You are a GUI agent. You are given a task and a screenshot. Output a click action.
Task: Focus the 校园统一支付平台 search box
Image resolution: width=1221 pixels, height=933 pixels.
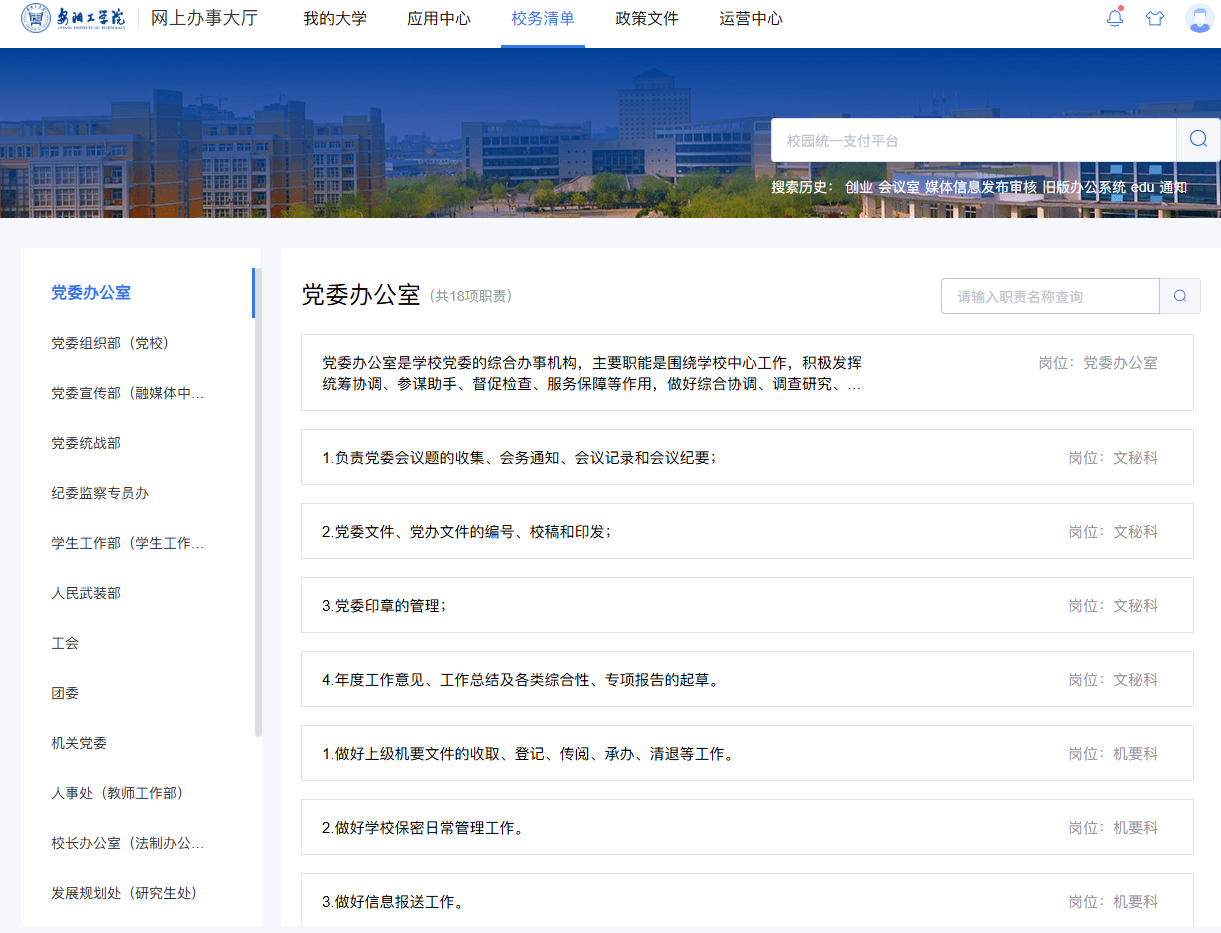click(972, 141)
